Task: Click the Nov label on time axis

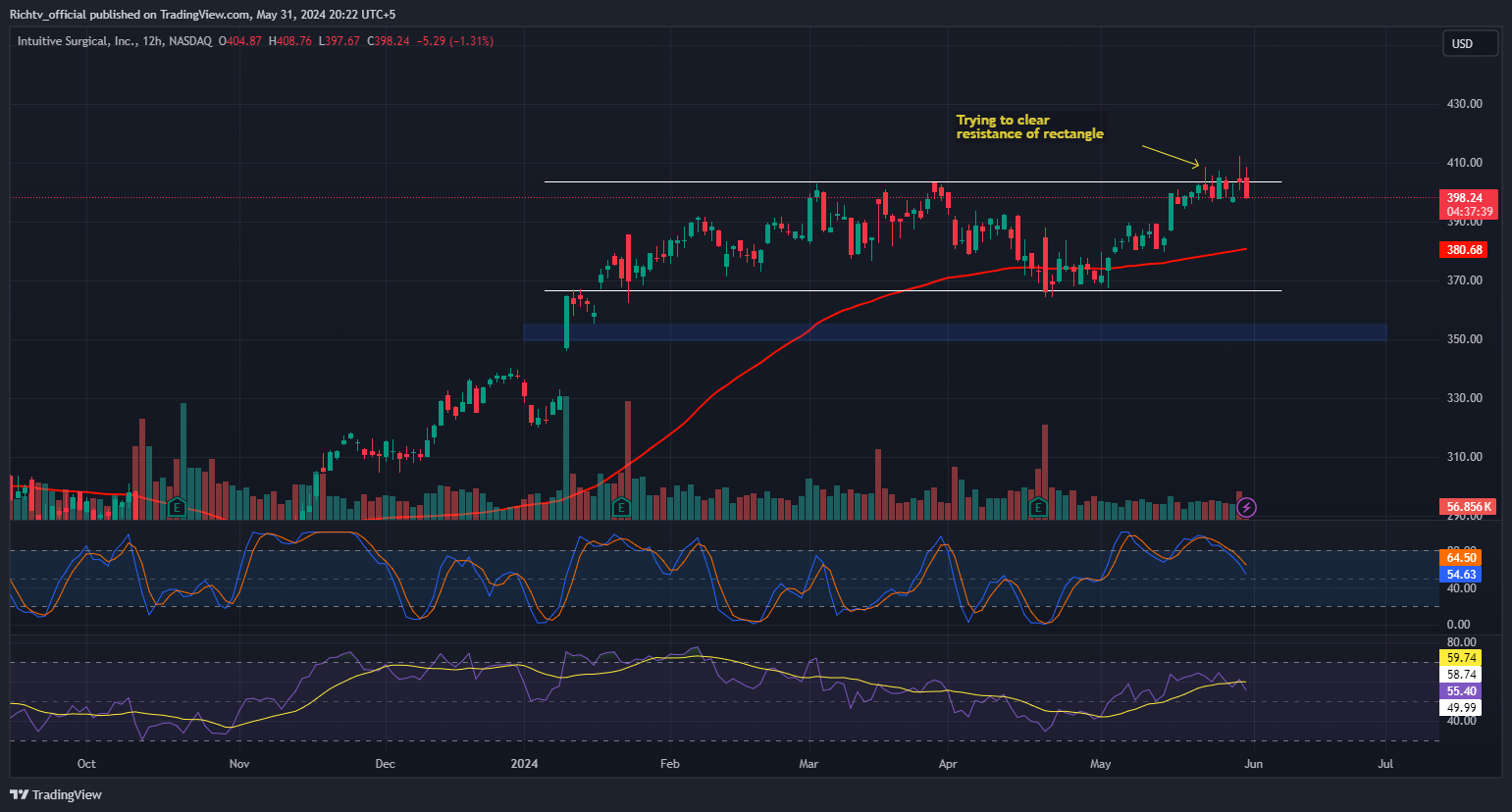Action: [239, 764]
